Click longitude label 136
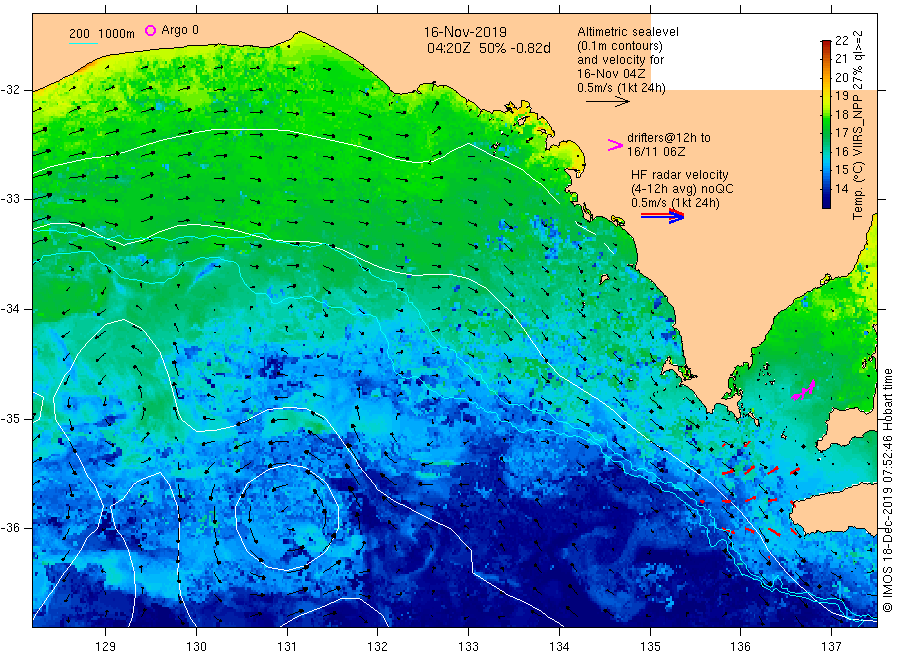900x660 pixels. coord(740,647)
